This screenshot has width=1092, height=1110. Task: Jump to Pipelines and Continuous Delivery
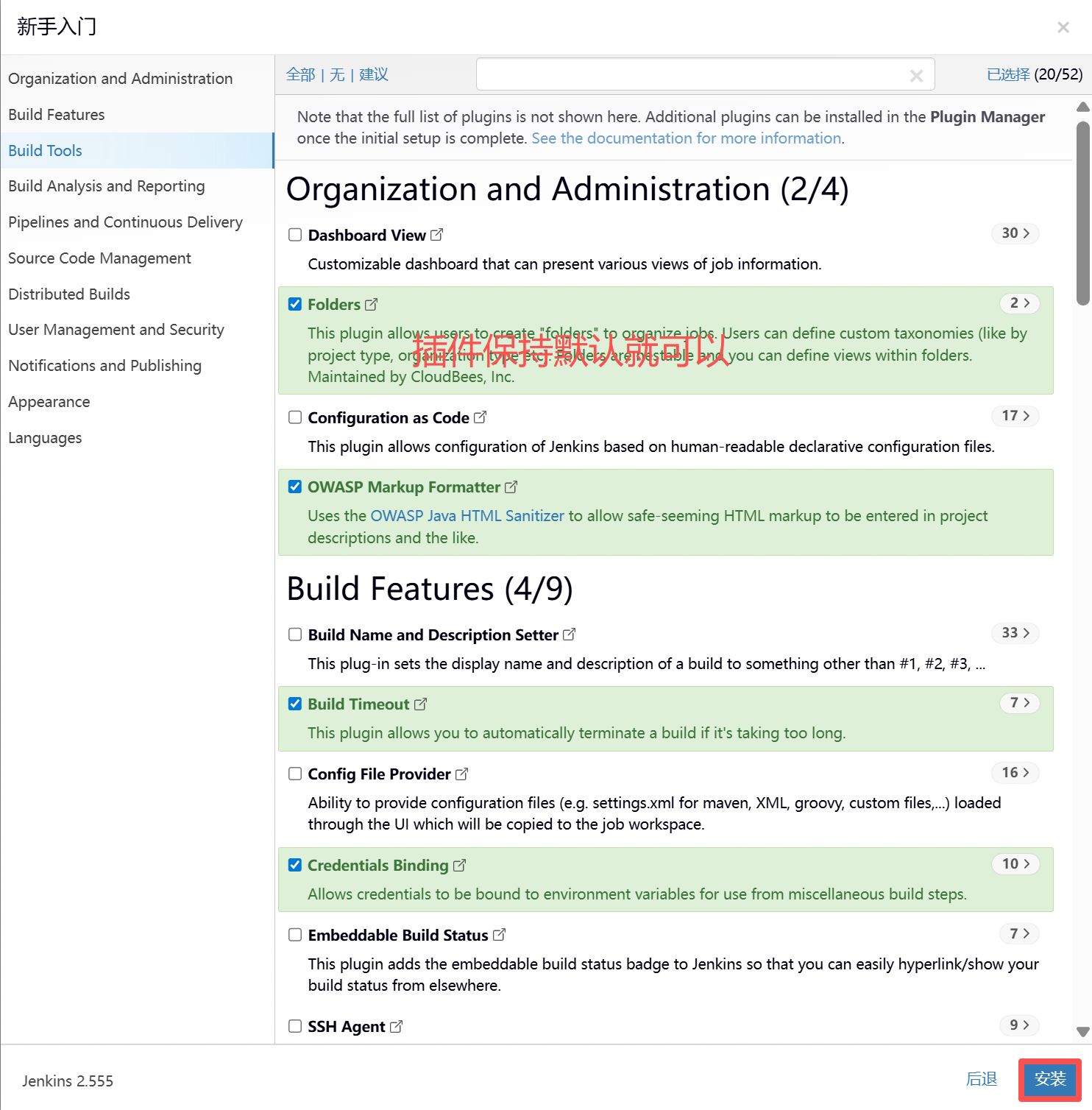pyautogui.click(x=137, y=222)
